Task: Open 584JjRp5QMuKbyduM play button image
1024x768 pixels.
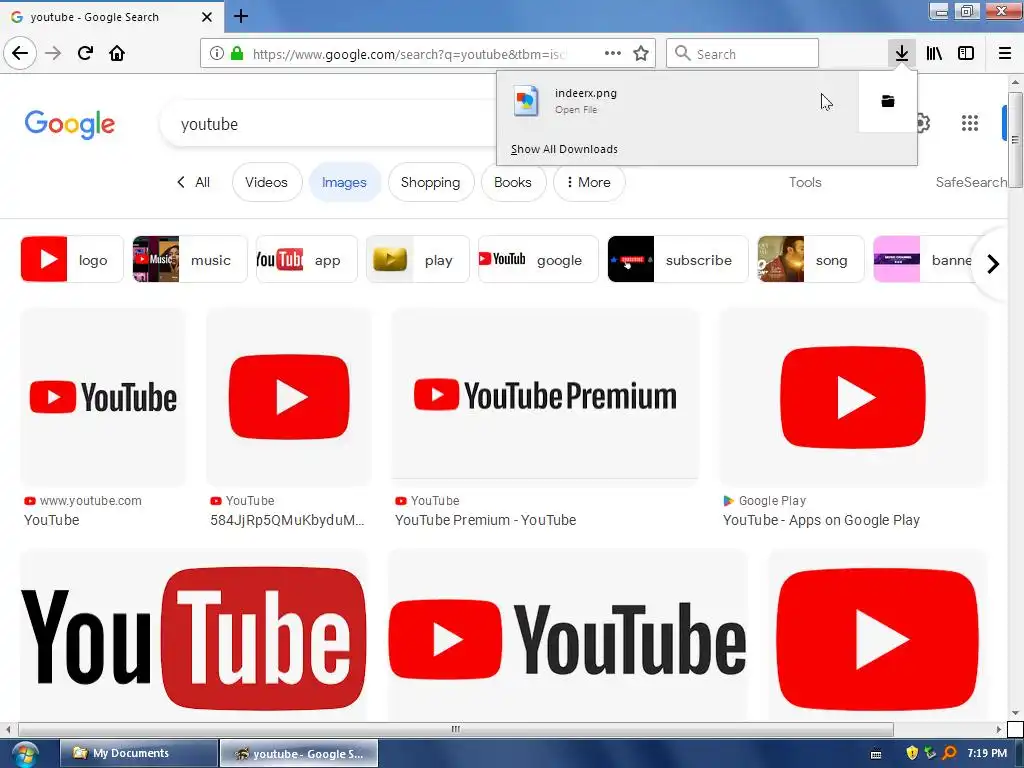Action: 289,397
